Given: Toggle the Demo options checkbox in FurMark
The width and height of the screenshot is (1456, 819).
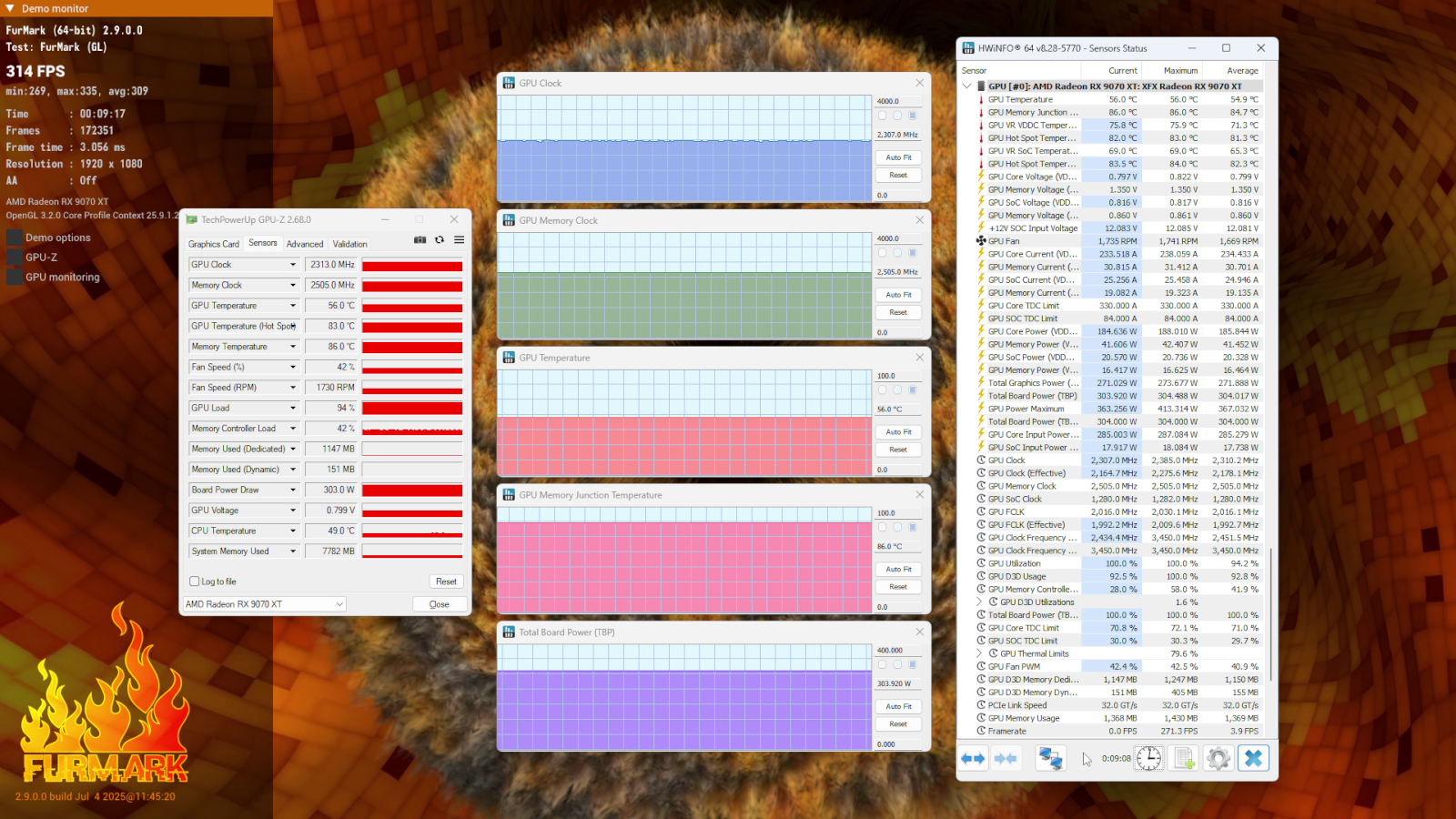Looking at the screenshot, I should point(15,238).
